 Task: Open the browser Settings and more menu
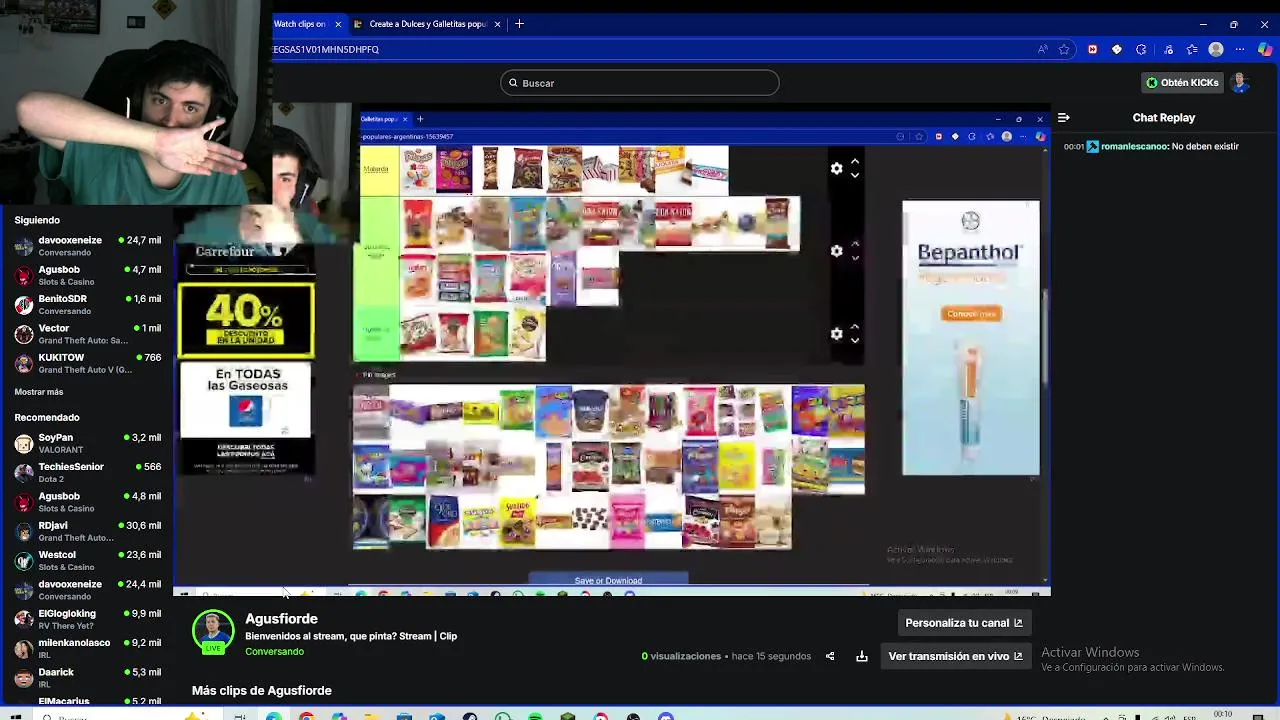point(1242,49)
